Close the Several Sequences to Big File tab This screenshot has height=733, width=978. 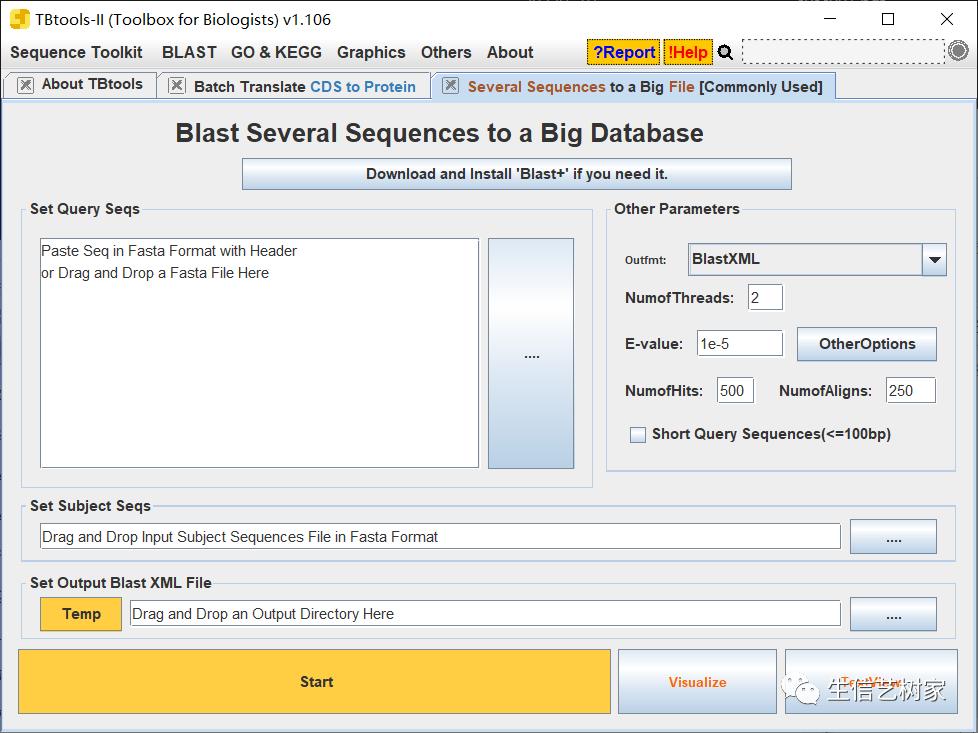451,86
